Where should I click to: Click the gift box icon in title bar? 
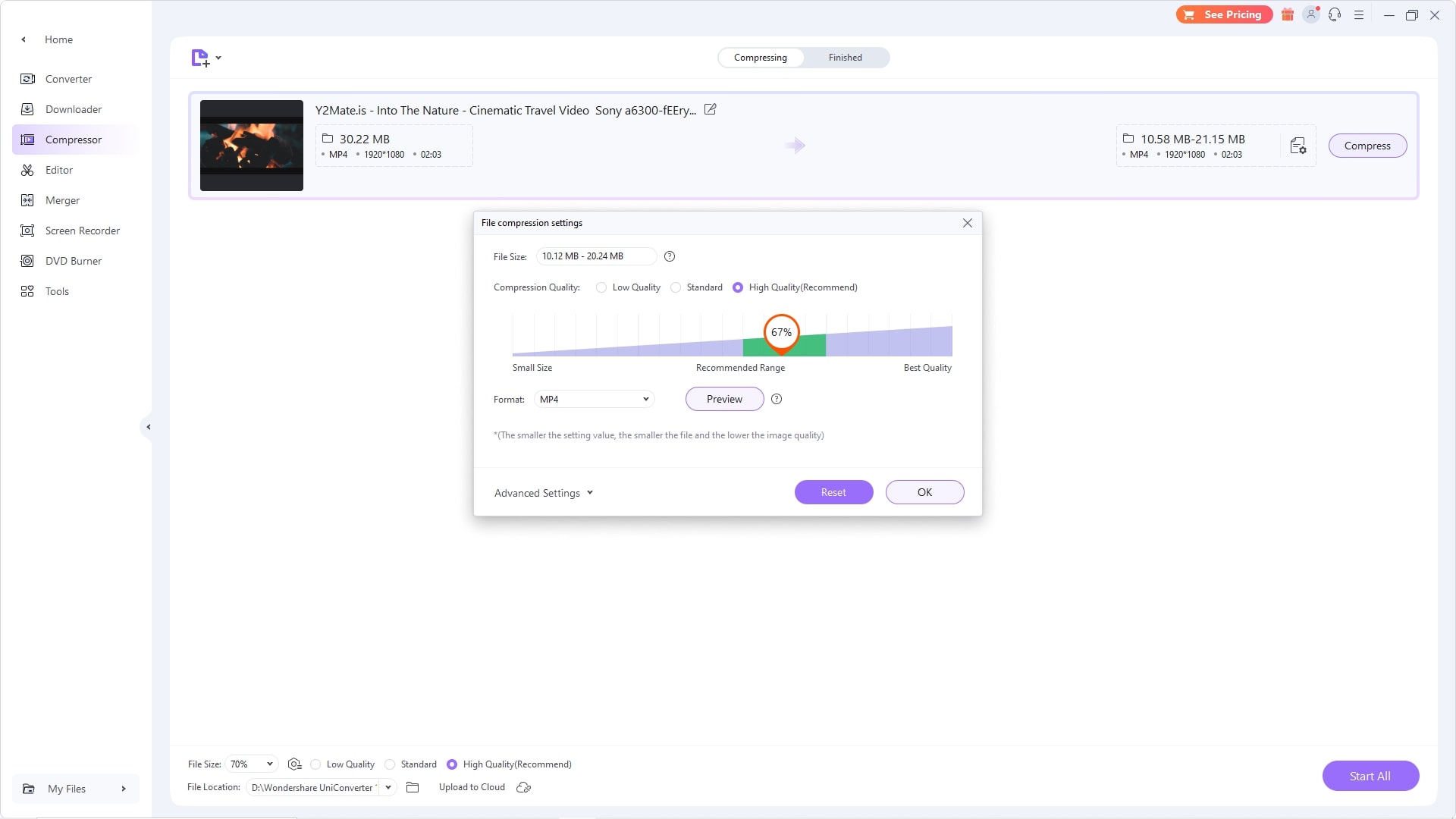1288,15
